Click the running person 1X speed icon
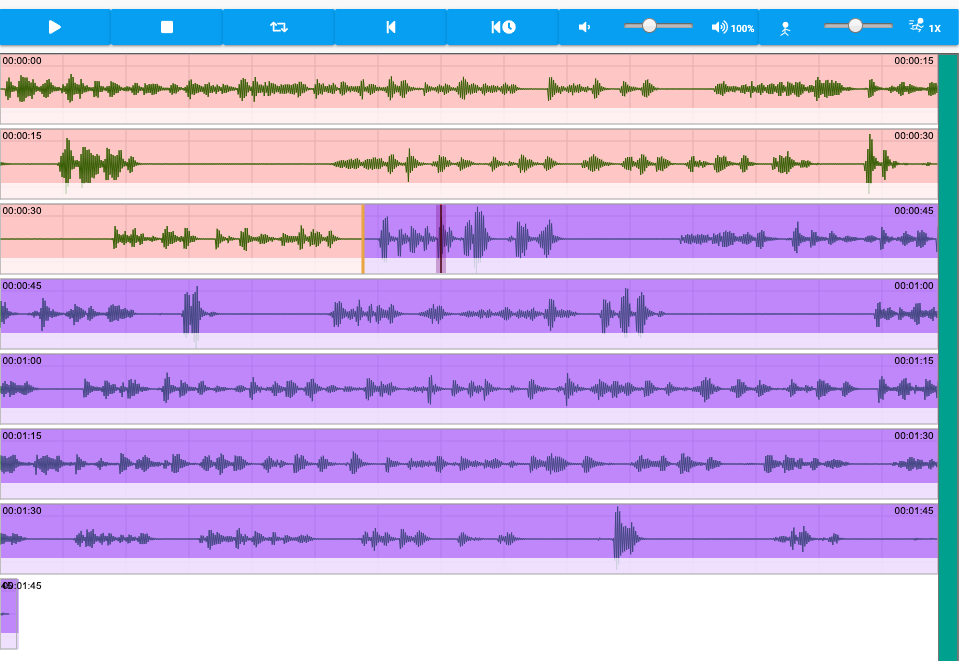Screen dimensions: 959x661 [x=925, y=27]
